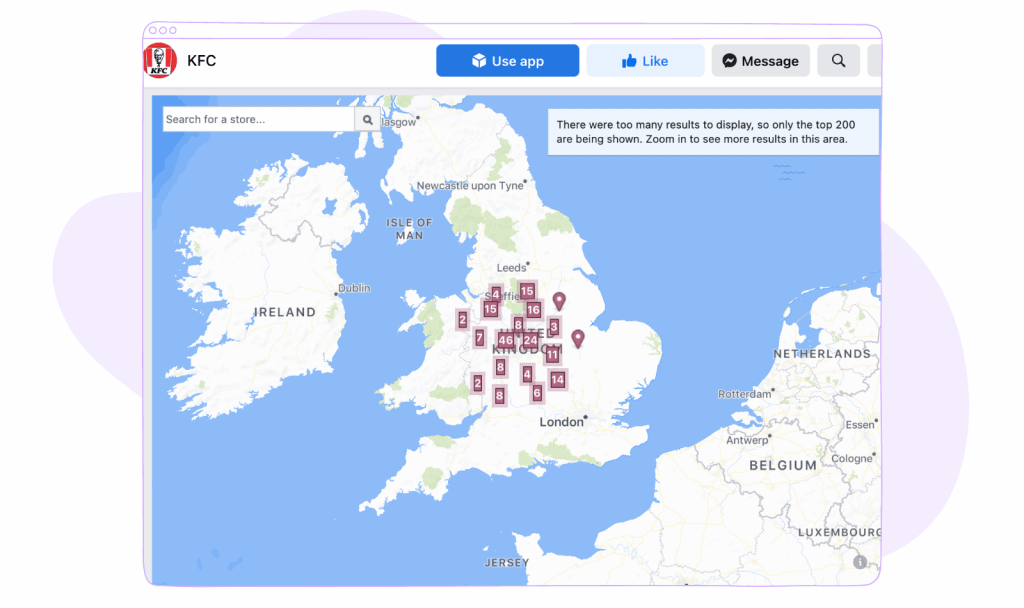This screenshot has height=608, width=1024.
Task: Click the Dublin label on the map
Action: click(354, 288)
